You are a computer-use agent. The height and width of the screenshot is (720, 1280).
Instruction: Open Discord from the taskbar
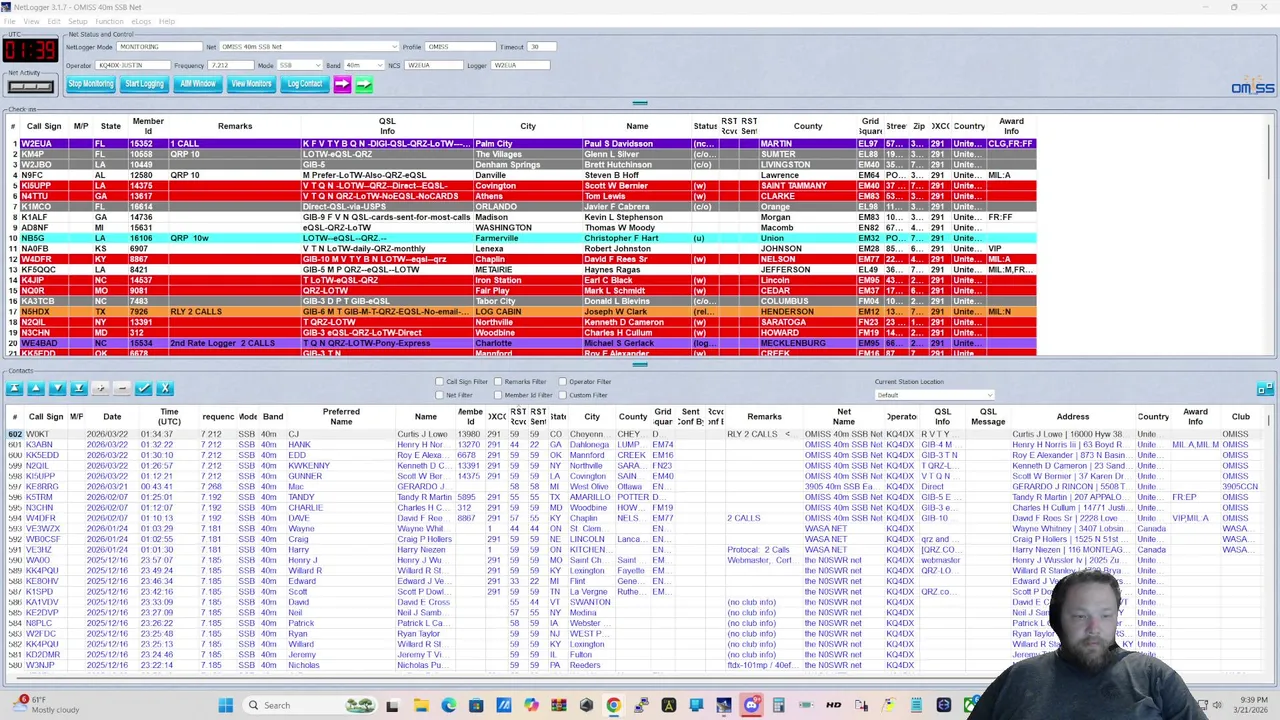(x=751, y=705)
